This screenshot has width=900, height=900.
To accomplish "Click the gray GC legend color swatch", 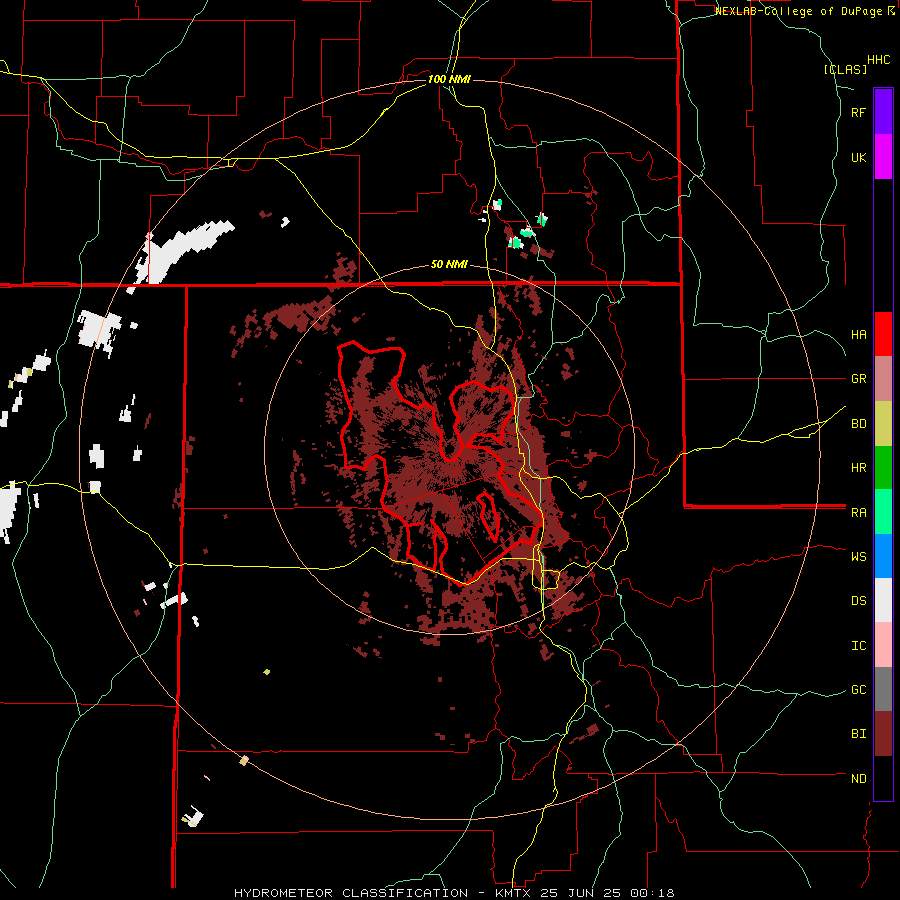I will pyautogui.click(x=883, y=689).
